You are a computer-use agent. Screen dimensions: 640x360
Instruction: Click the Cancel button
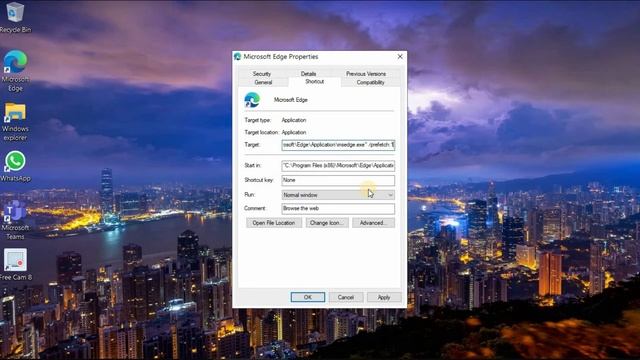[x=346, y=297]
